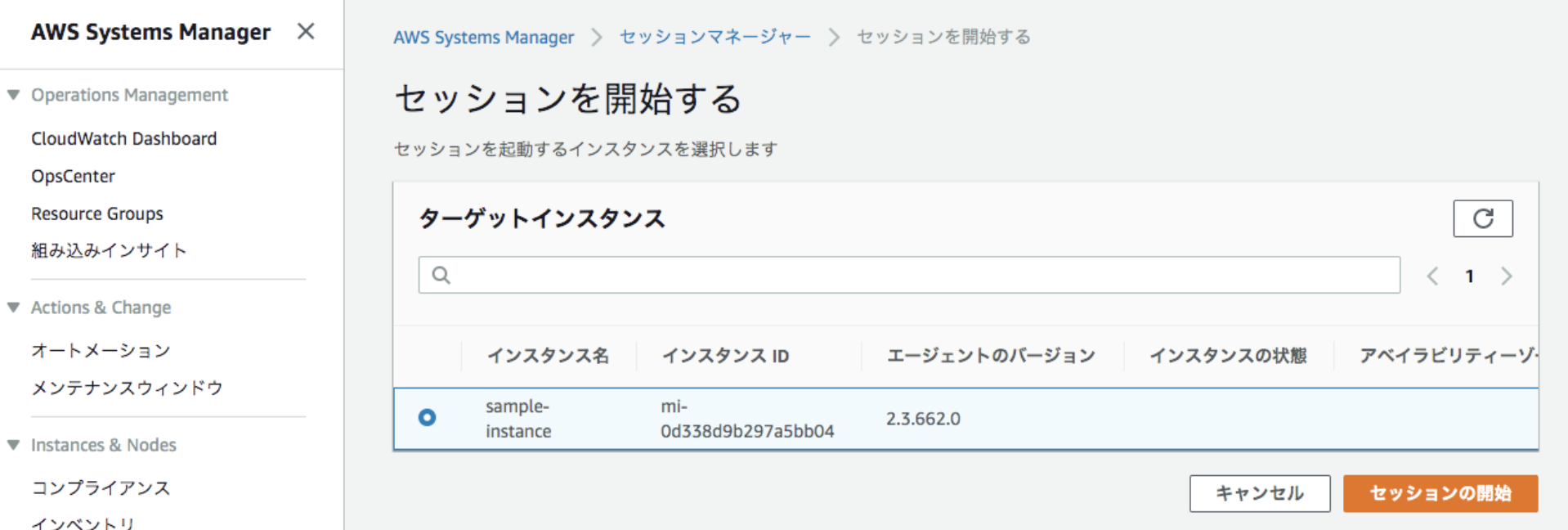Viewport: 1568px width, 530px height.
Task: Click instance ID mi-0d338d9b297a5bb04
Action: coord(747,419)
